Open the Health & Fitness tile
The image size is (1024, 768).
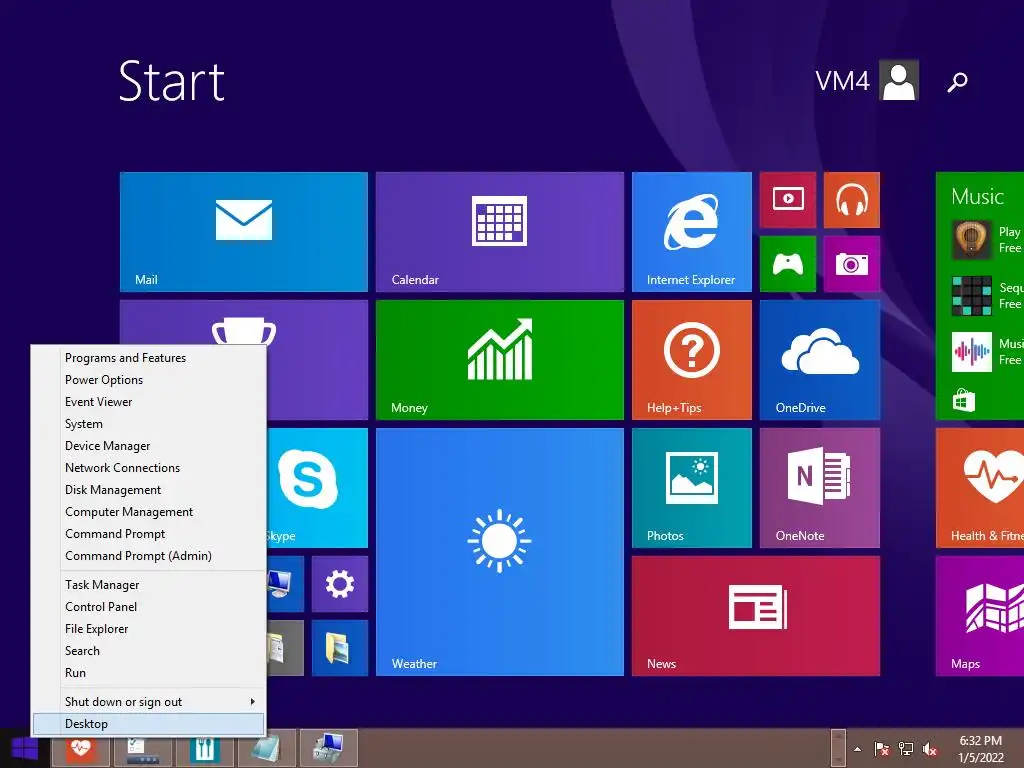[x=980, y=488]
